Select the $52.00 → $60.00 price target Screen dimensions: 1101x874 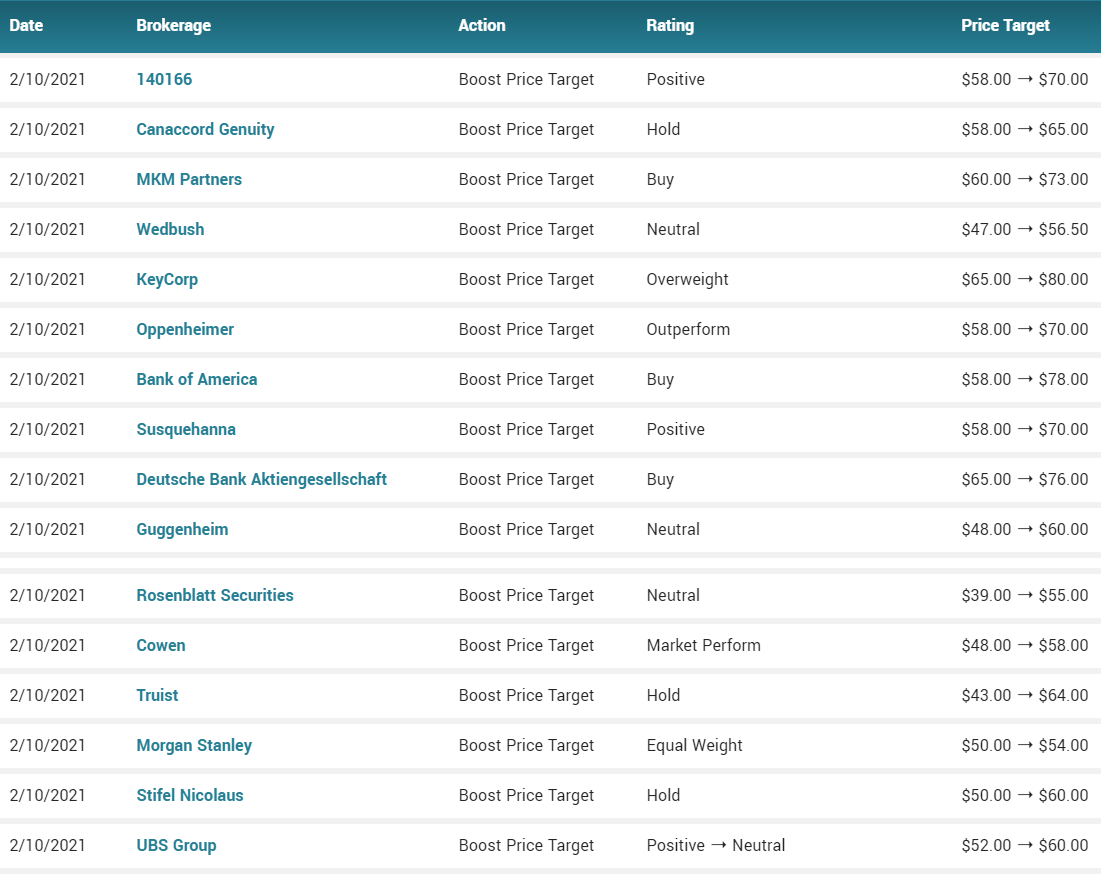(1024, 845)
